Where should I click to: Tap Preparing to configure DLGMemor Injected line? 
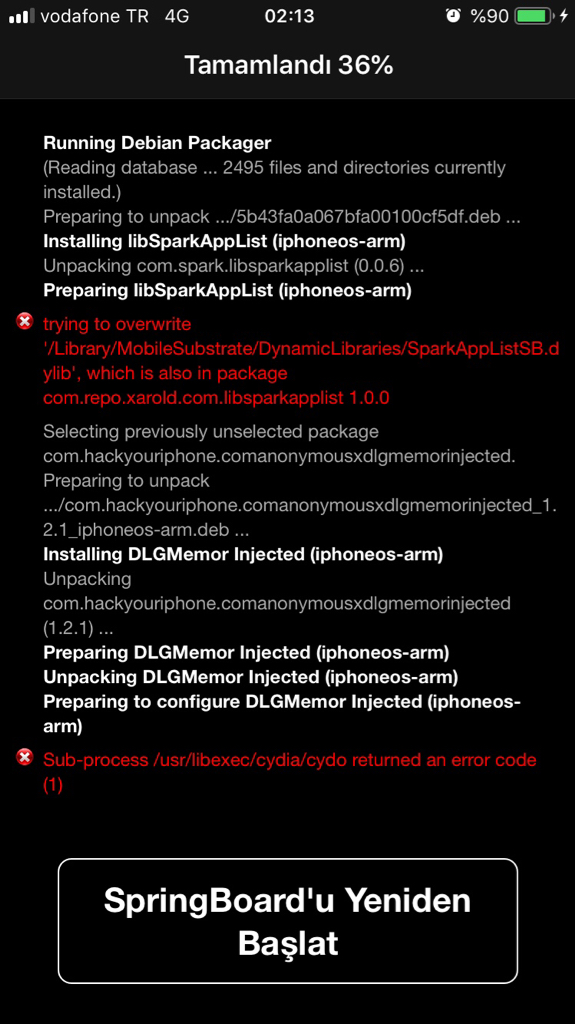coord(282,713)
